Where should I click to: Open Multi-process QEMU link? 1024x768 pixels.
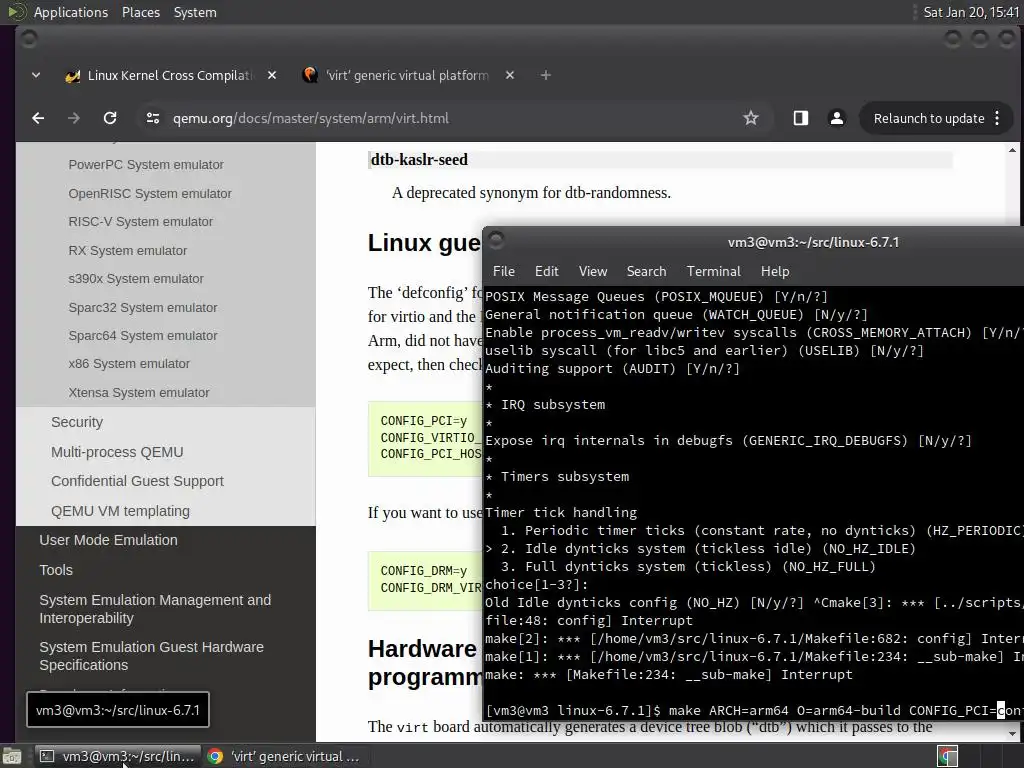click(117, 452)
